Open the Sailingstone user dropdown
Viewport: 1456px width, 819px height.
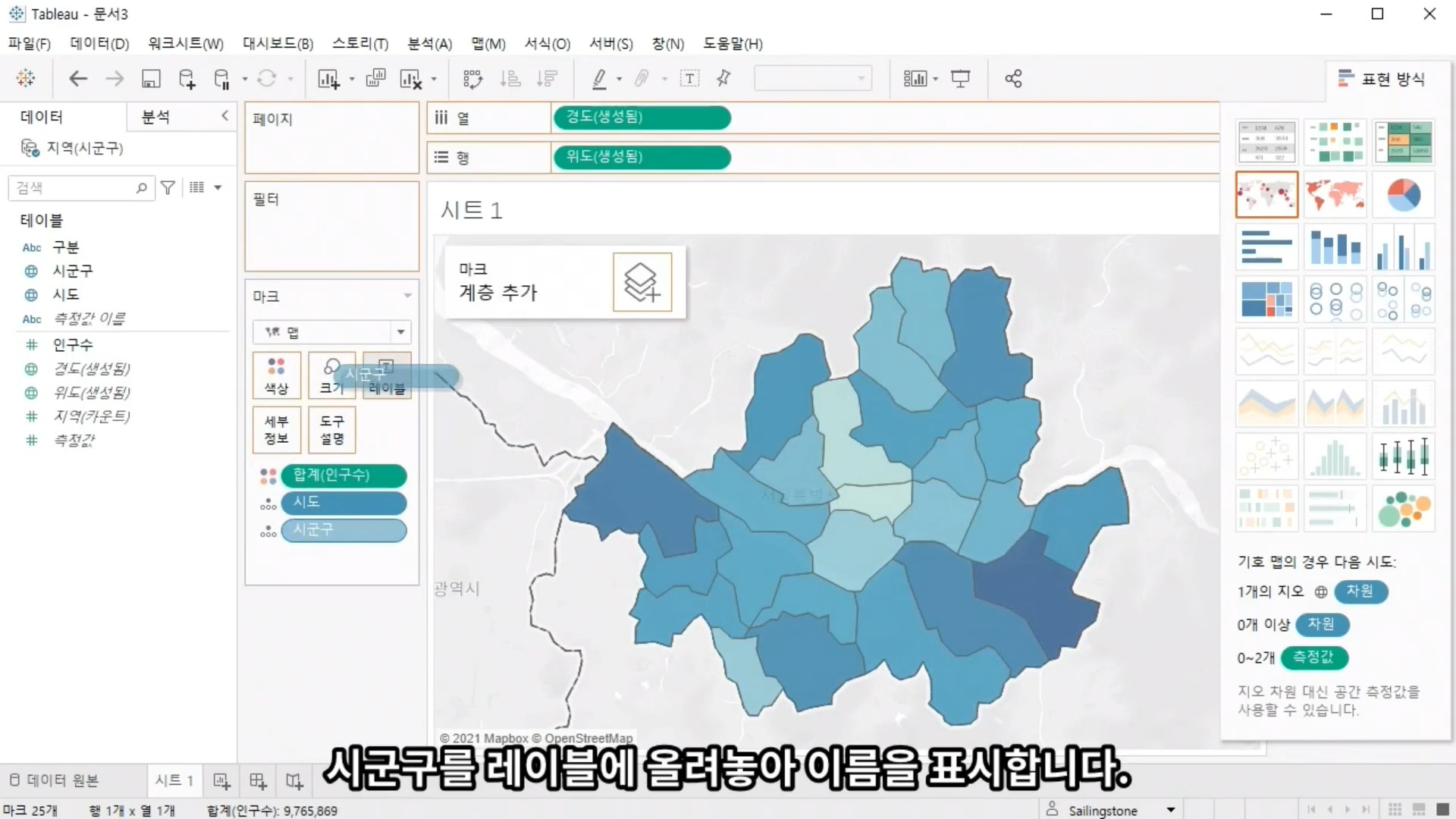[1171, 810]
